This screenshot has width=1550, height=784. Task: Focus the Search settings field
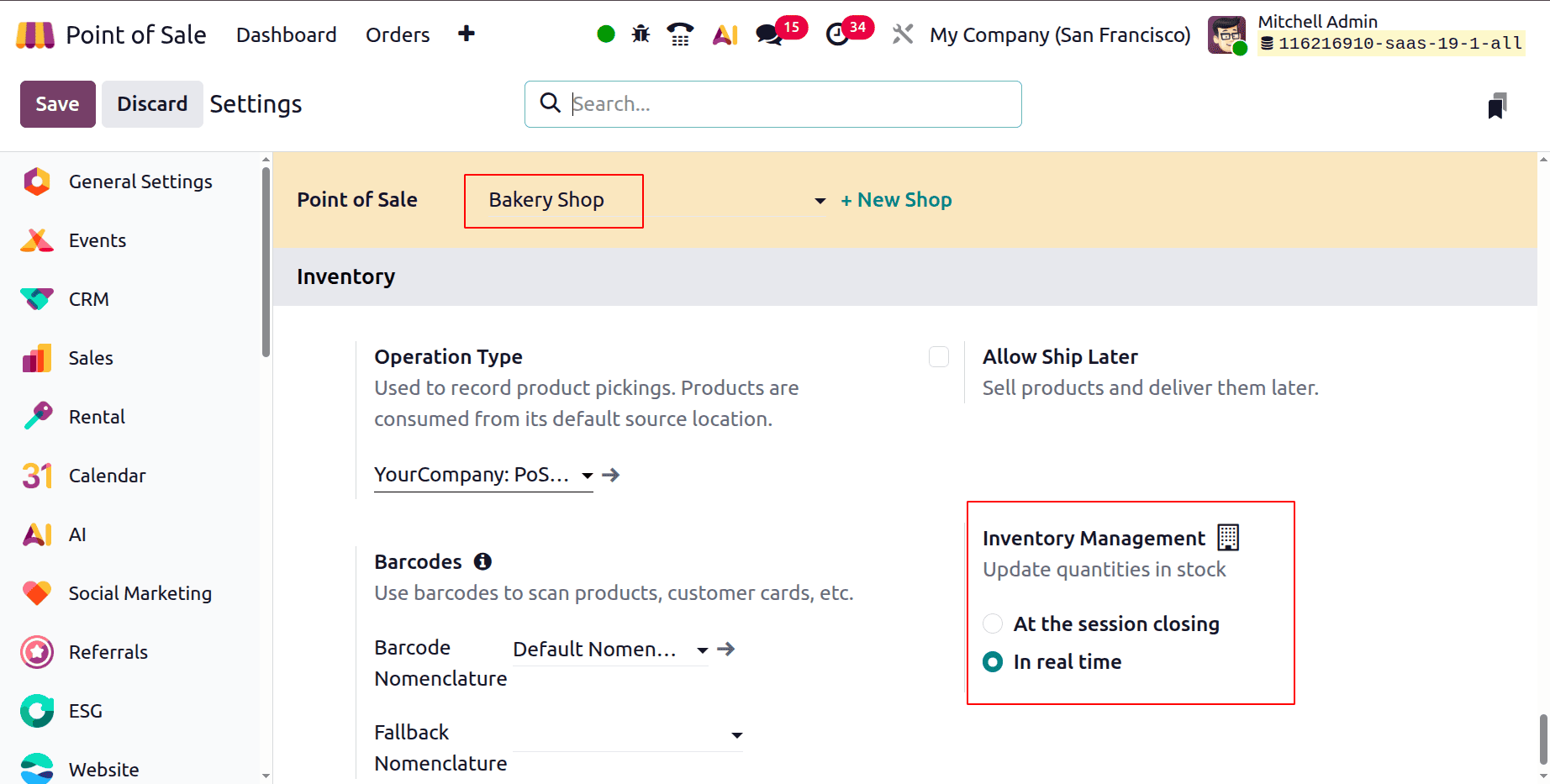click(773, 104)
